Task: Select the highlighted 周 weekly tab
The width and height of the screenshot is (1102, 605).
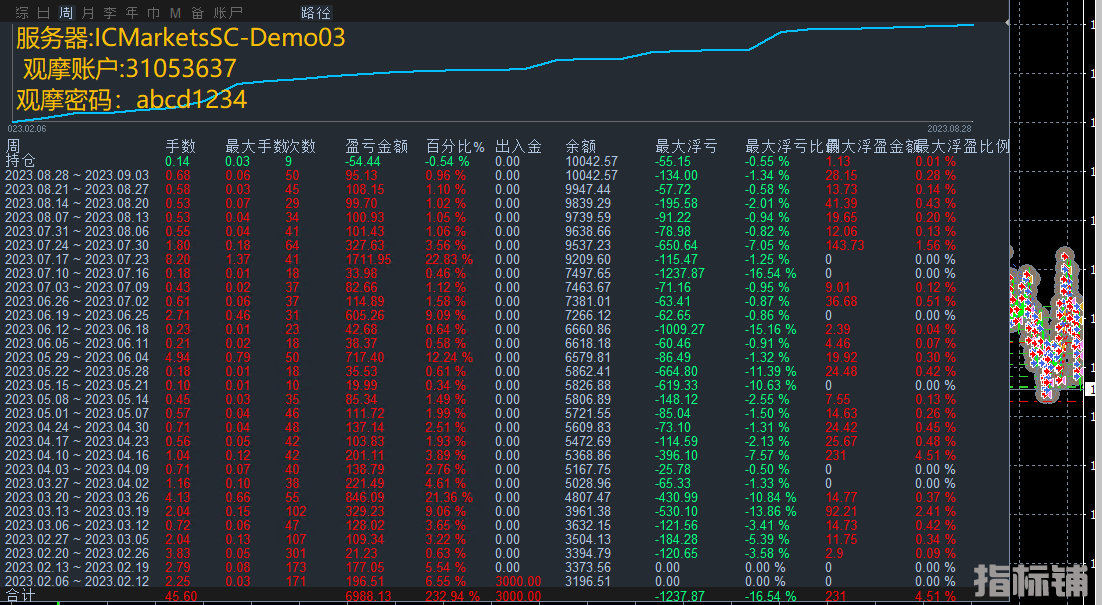Action: [66, 13]
